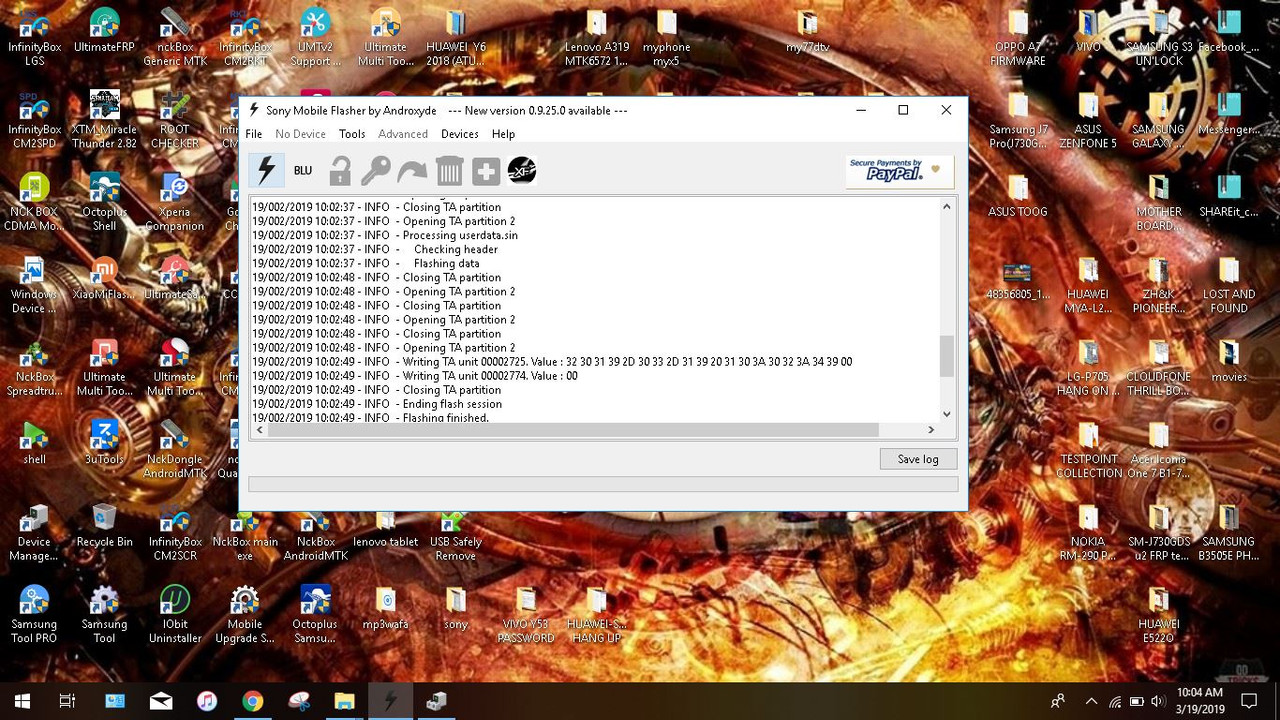Select the Samsung Tool PRO desktop icon

pyautogui.click(x=34, y=614)
